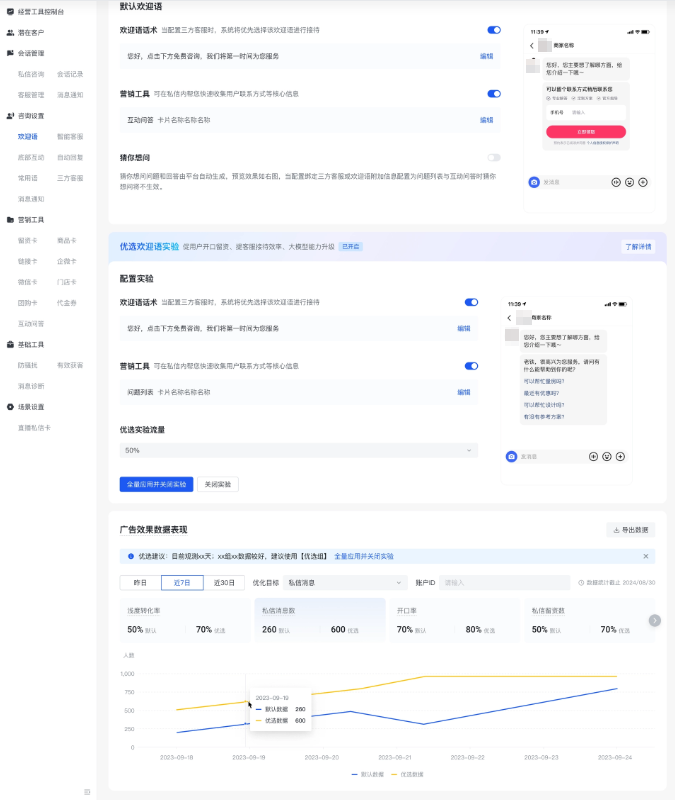The width and height of the screenshot is (675, 800).
Task: Tap voice icon in experiment preview
Action: 593,457
